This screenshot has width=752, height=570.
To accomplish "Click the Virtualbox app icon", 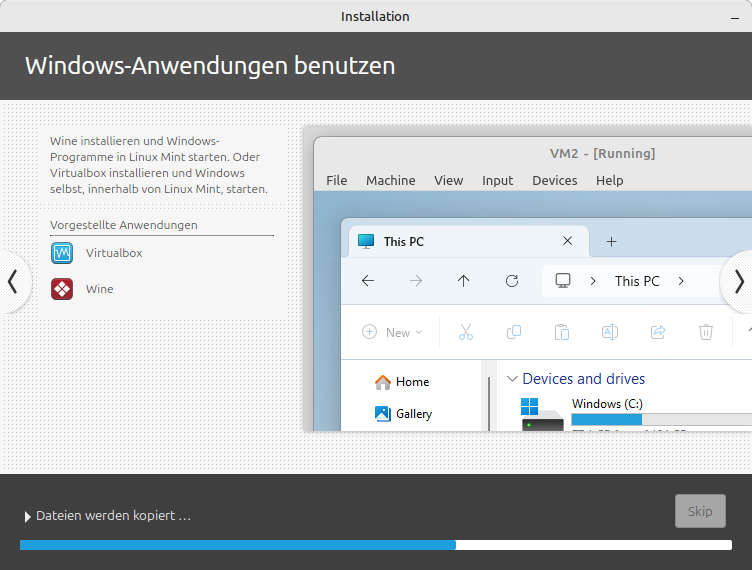I will click(x=62, y=253).
